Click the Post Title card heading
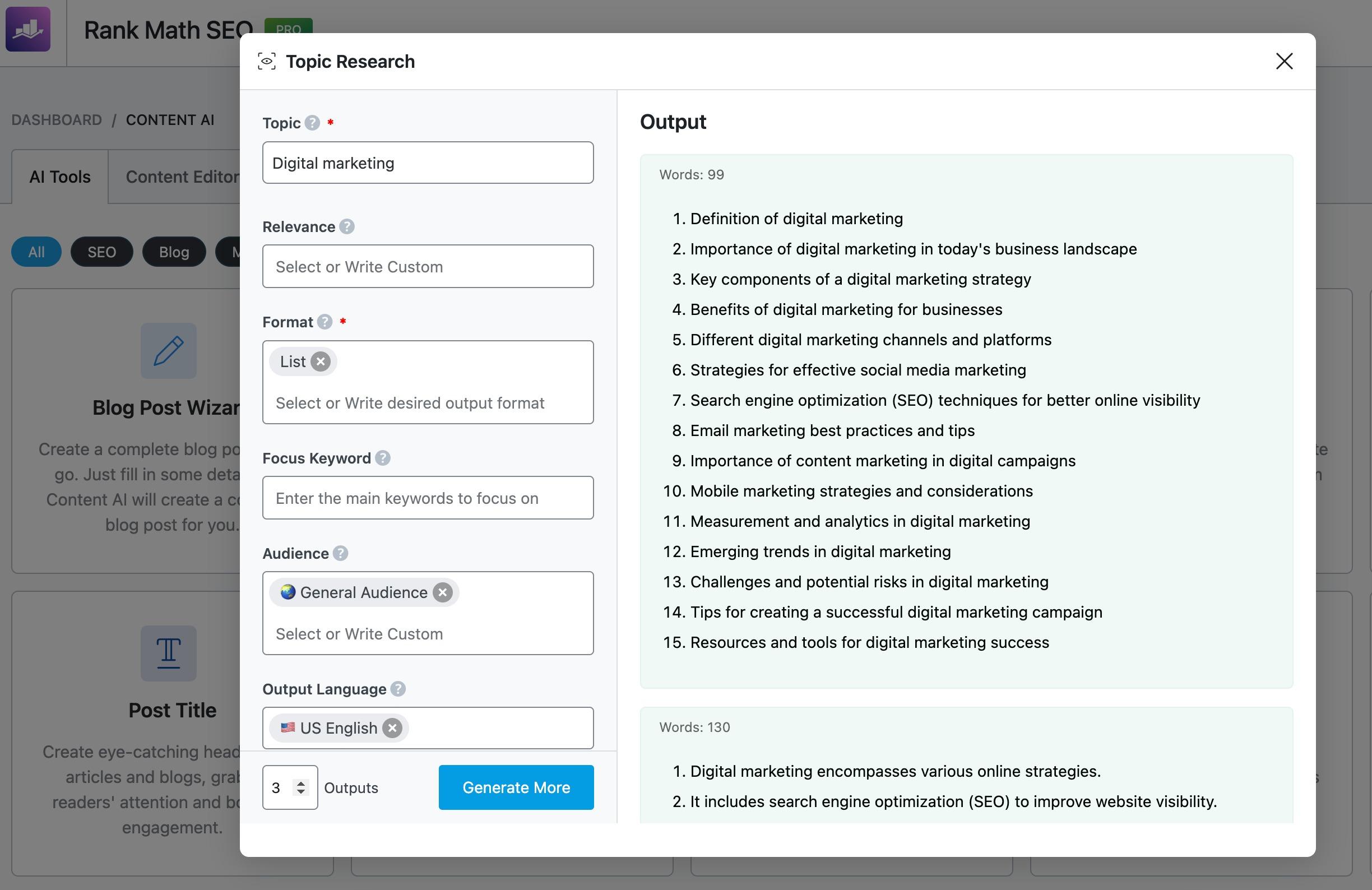Image resolution: width=1372 pixels, height=890 pixels. (173, 710)
